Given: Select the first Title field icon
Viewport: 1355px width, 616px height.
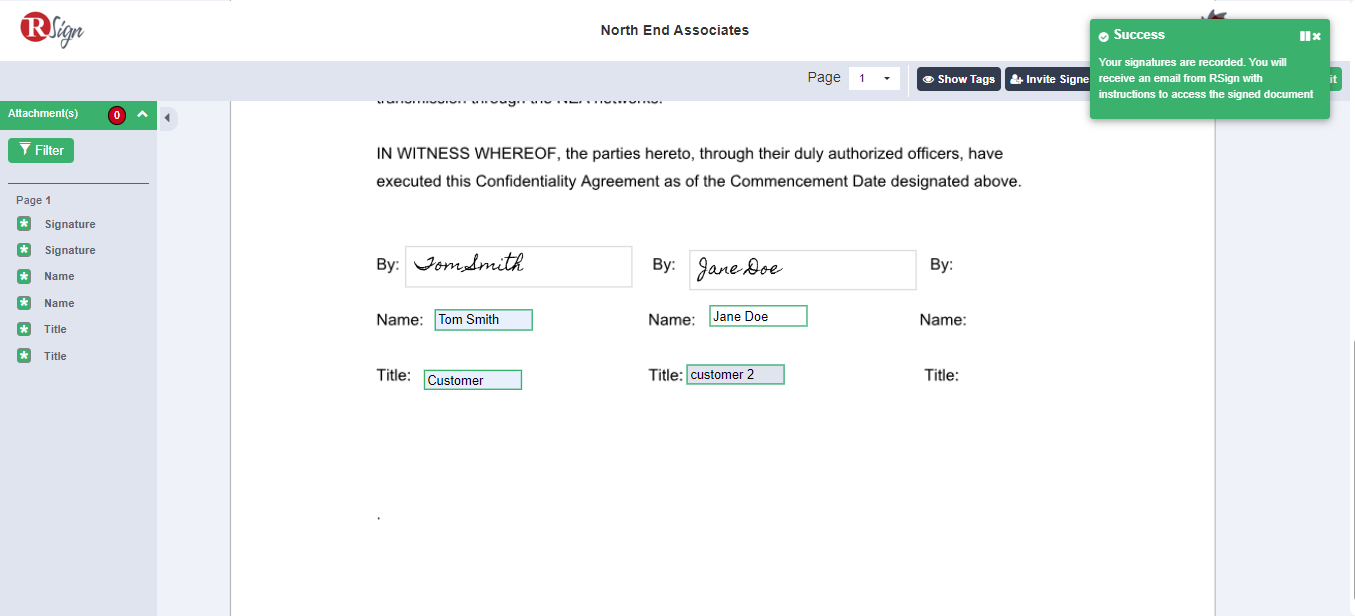Looking at the screenshot, I should tap(23, 328).
